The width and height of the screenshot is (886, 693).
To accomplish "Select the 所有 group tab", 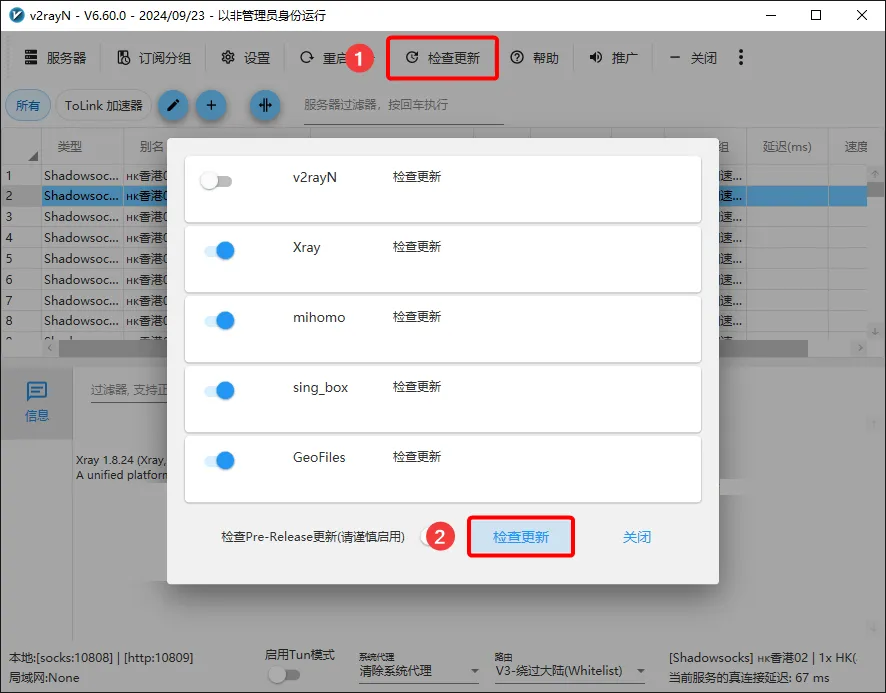I will [28, 105].
